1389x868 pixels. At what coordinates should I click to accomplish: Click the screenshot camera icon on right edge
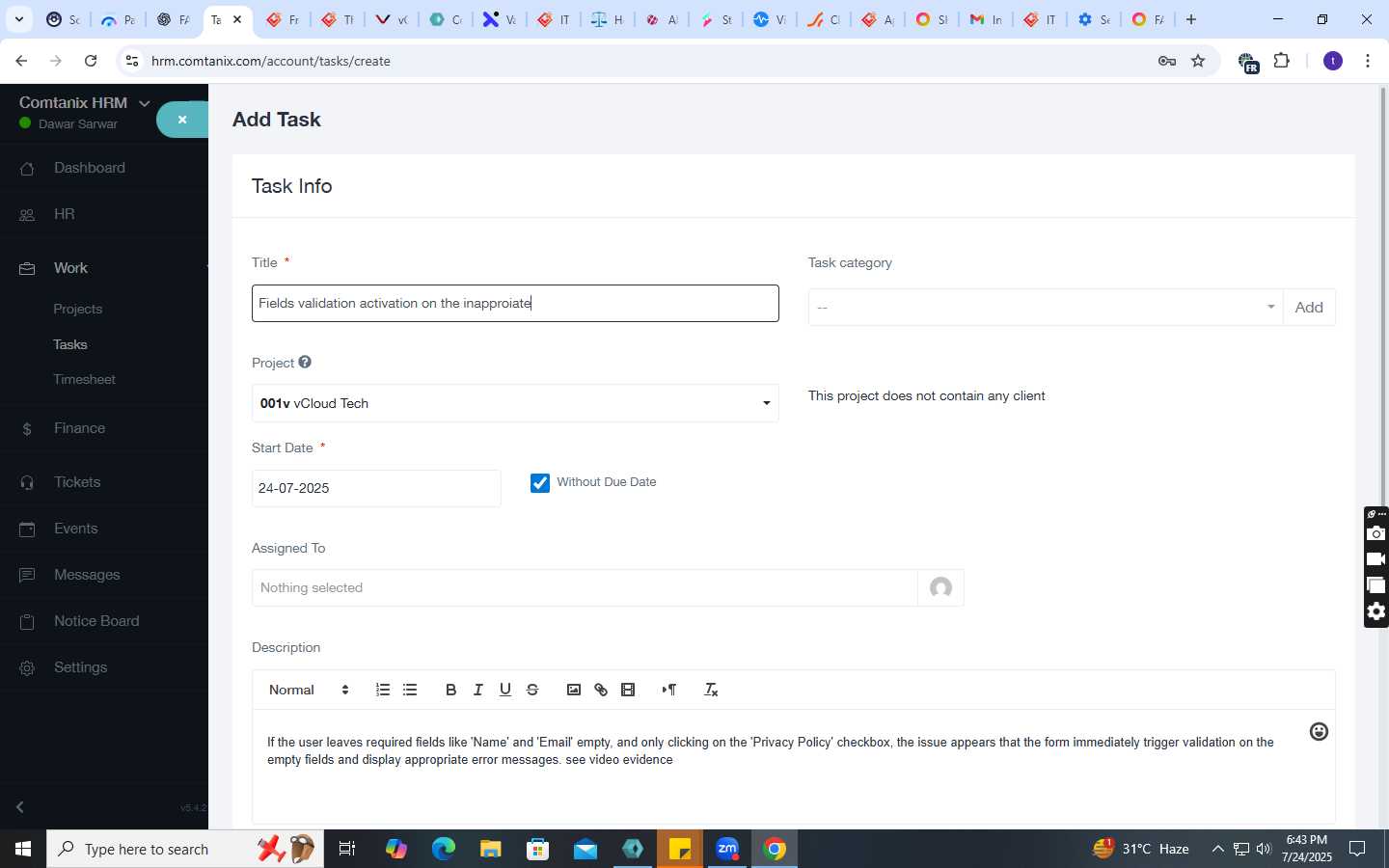pos(1376,533)
